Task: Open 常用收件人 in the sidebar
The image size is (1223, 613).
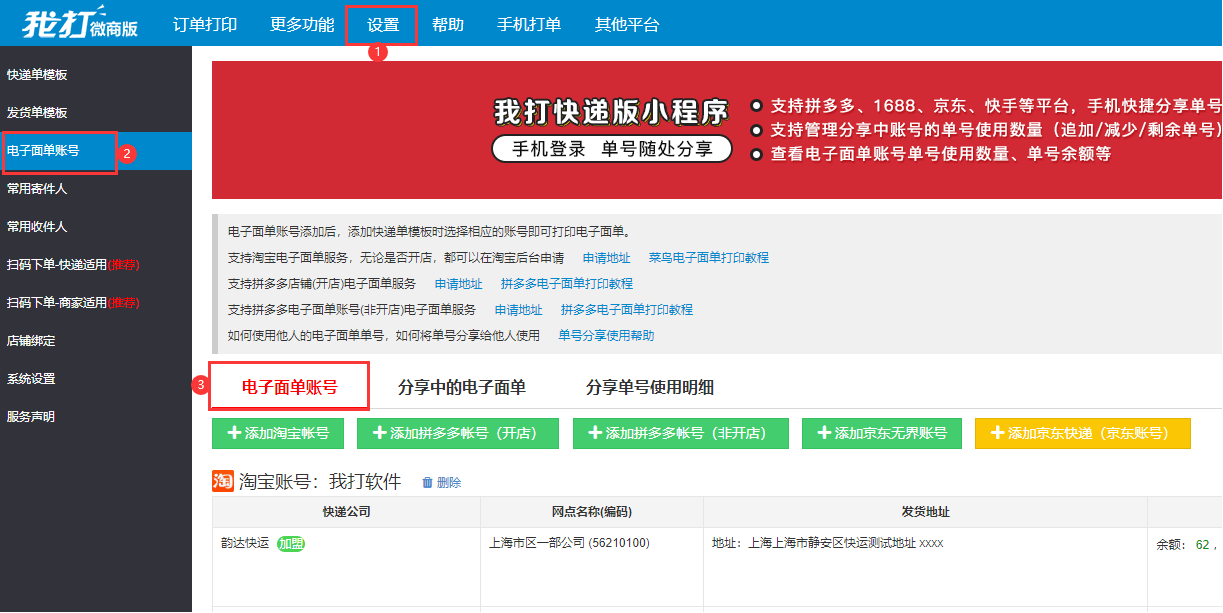Action: point(96,227)
